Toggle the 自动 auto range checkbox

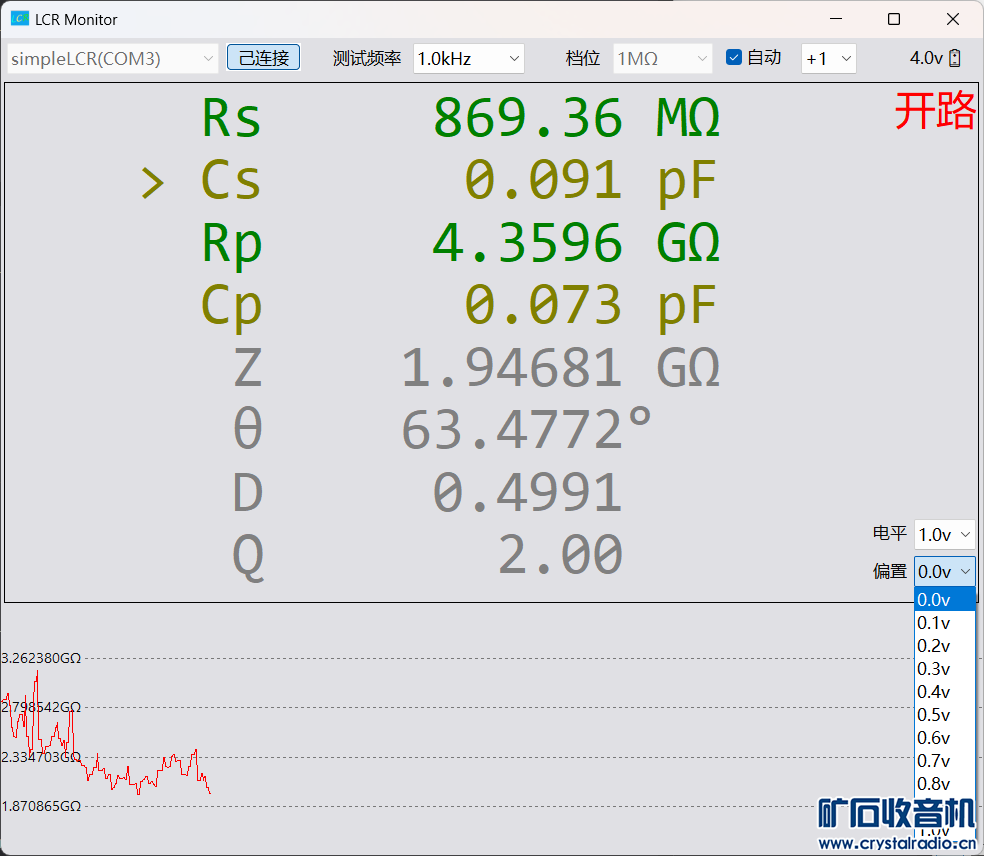734,58
